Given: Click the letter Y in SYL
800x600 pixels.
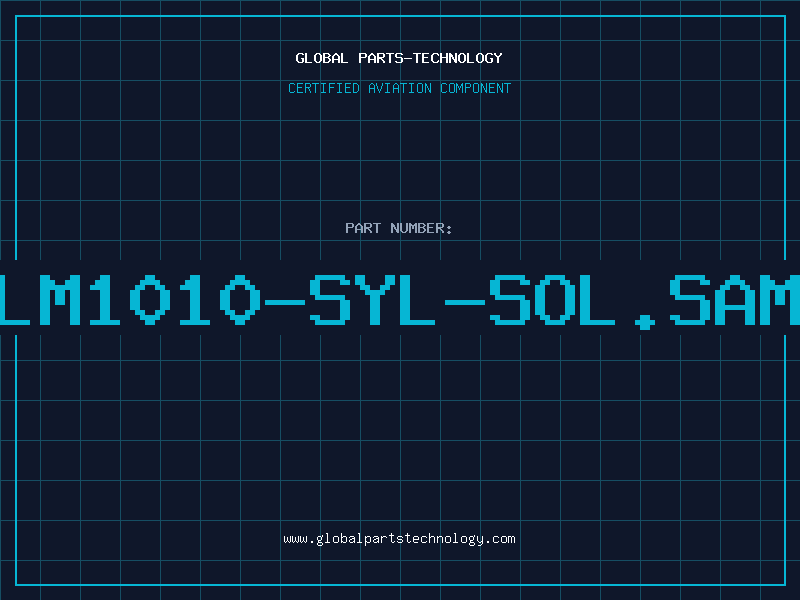Looking at the screenshot, I should tap(372, 300).
